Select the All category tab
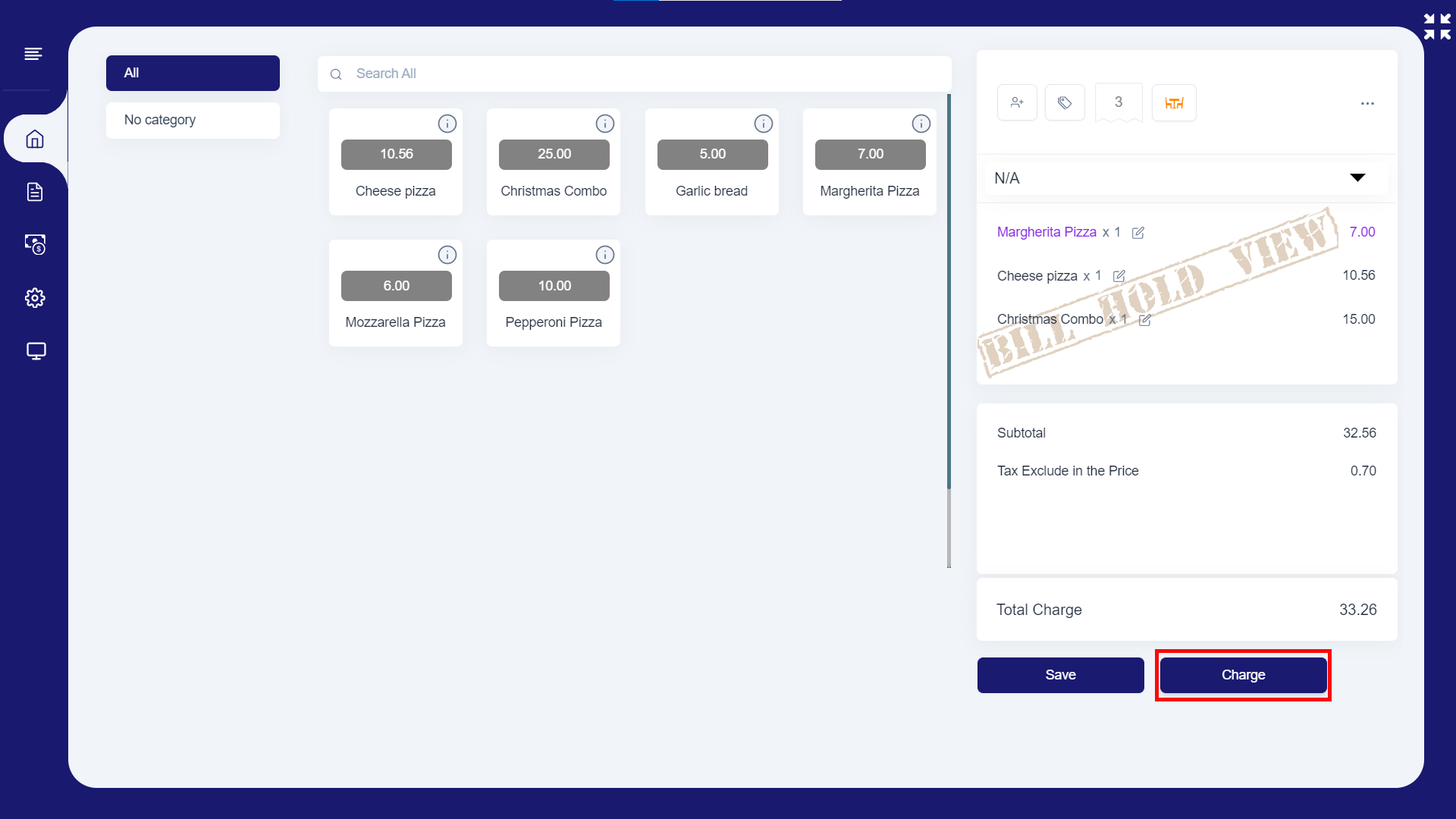 193,73
